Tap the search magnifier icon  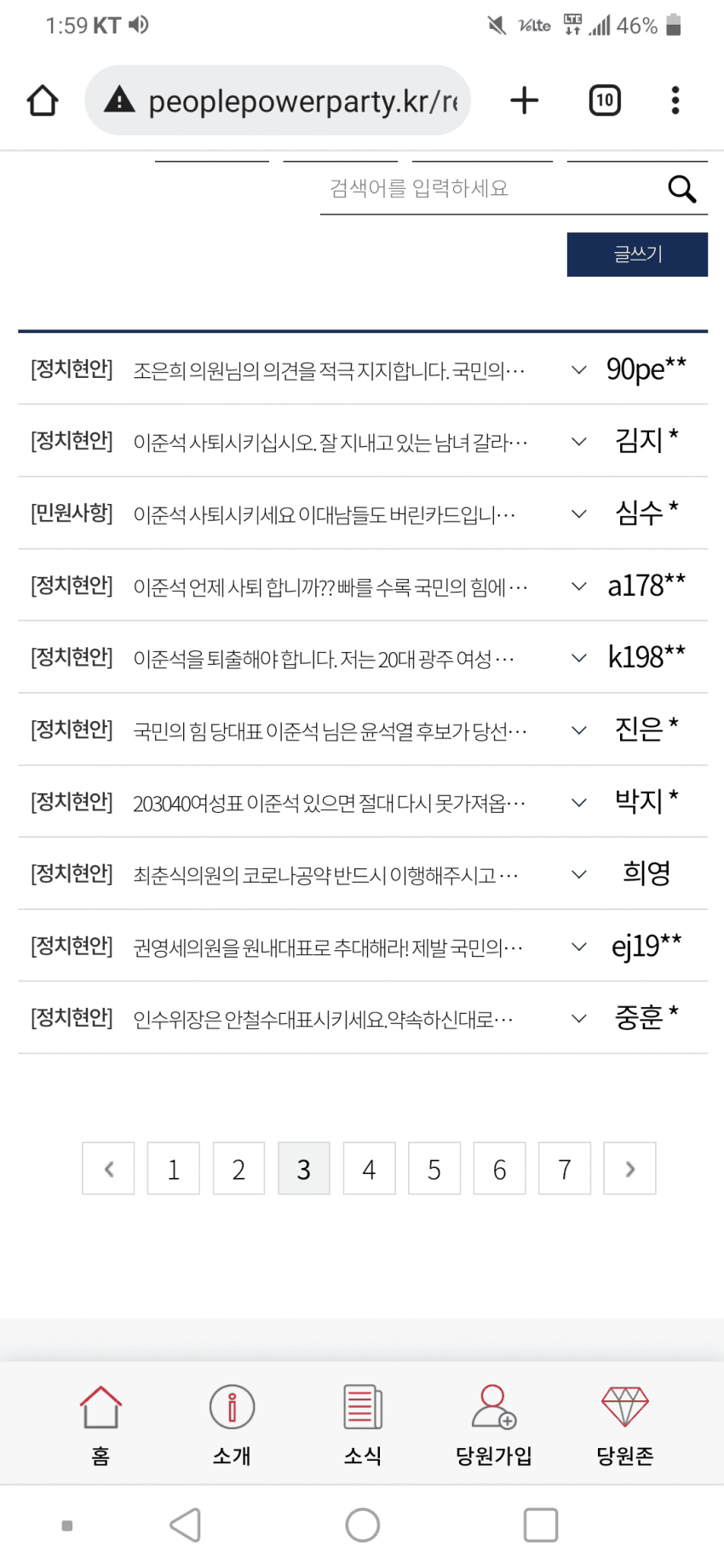pyautogui.click(x=682, y=189)
